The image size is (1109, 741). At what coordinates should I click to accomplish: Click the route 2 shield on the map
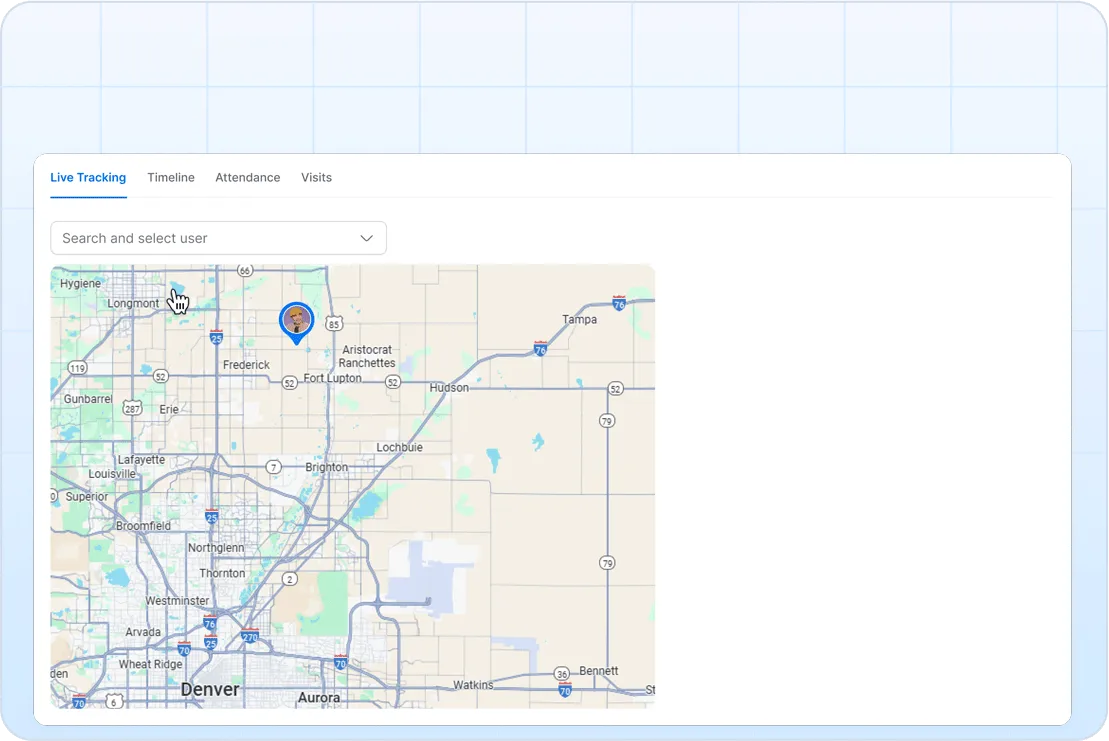pyautogui.click(x=289, y=579)
